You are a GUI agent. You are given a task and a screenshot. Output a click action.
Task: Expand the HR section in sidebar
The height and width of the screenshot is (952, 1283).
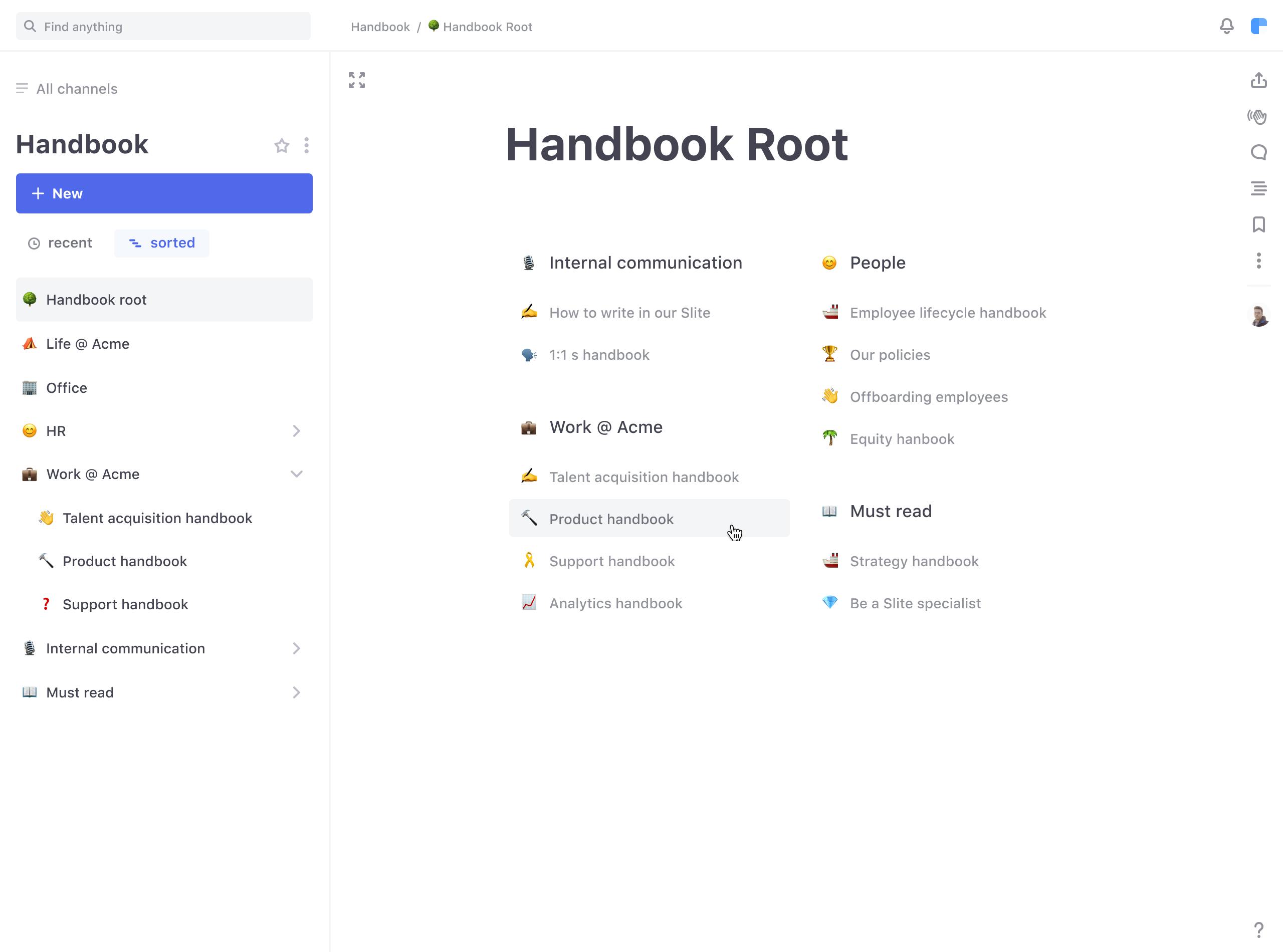(x=297, y=431)
